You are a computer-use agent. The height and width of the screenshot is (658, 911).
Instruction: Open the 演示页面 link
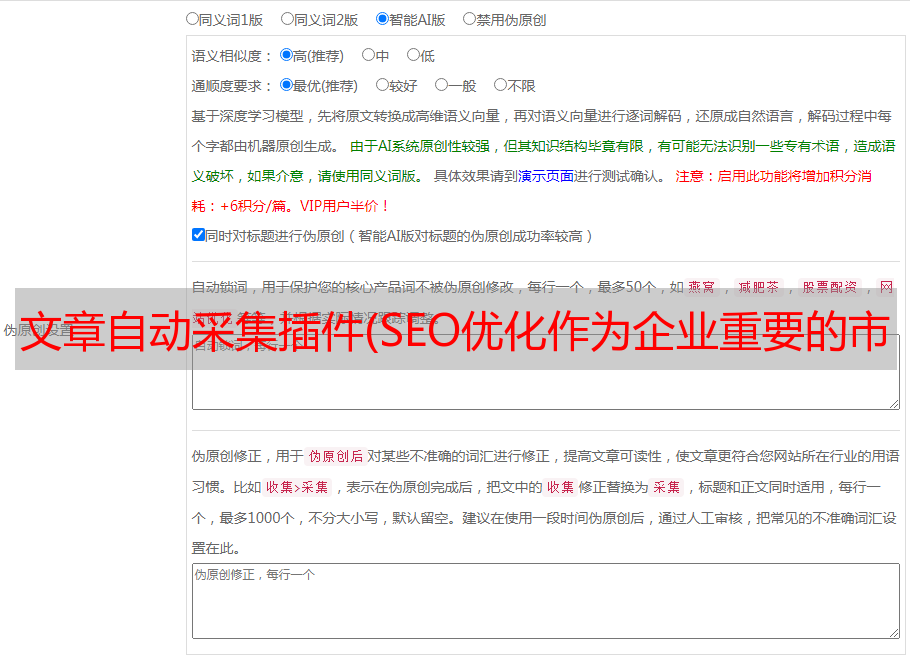(545, 176)
